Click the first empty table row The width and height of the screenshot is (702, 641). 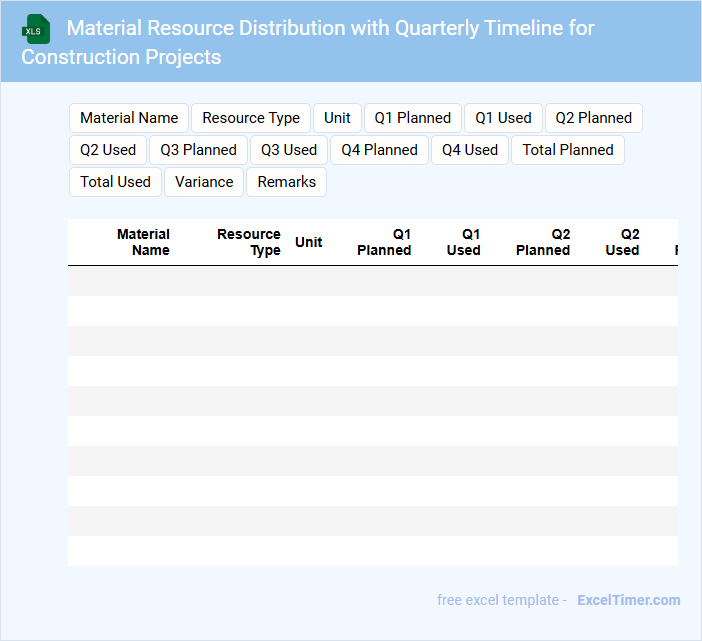tap(372, 281)
